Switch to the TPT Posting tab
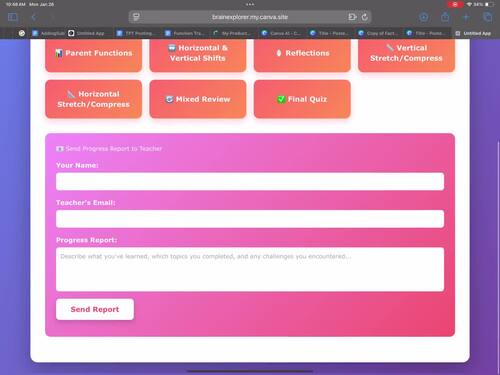 136,33
